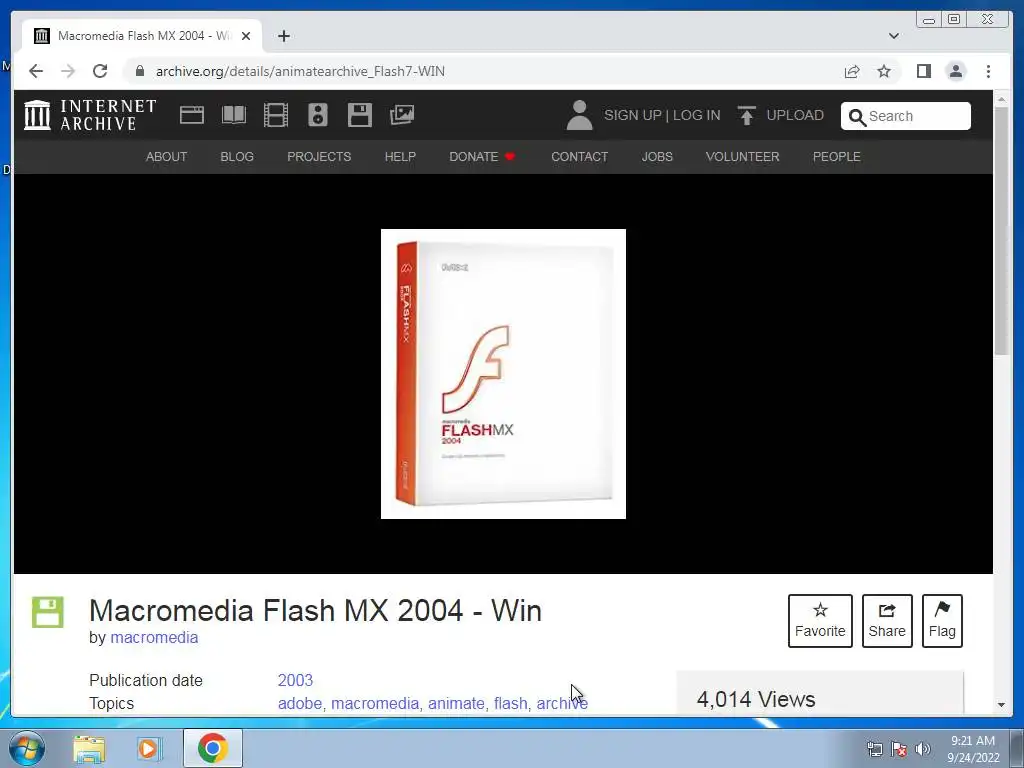Viewport: 1024px width, 768px height.
Task: Select the Macromedia Flash MX 2004 tab
Action: click(x=142, y=36)
